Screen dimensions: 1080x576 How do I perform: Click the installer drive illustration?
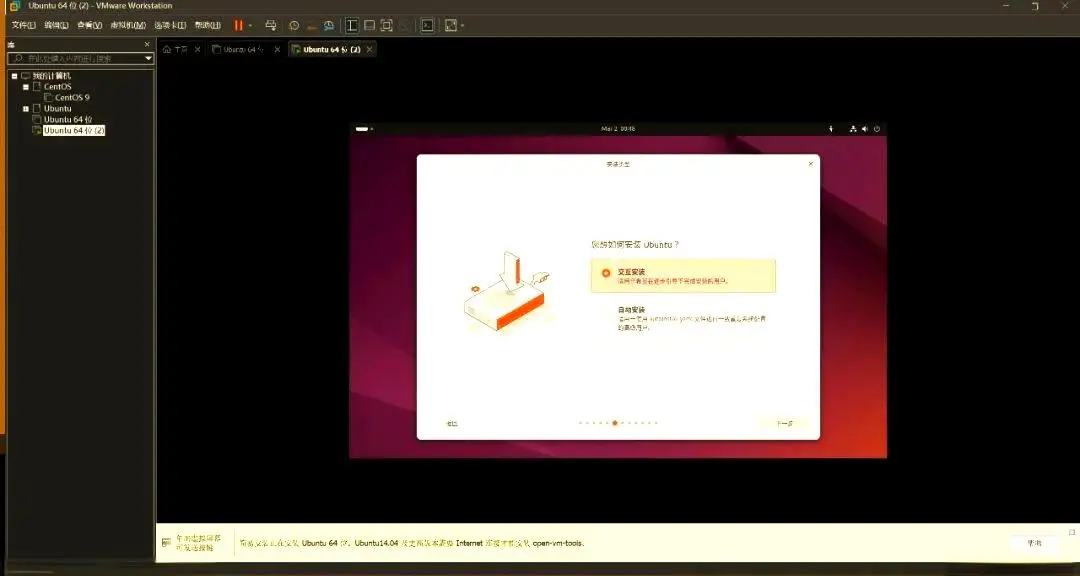tap(506, 293)
